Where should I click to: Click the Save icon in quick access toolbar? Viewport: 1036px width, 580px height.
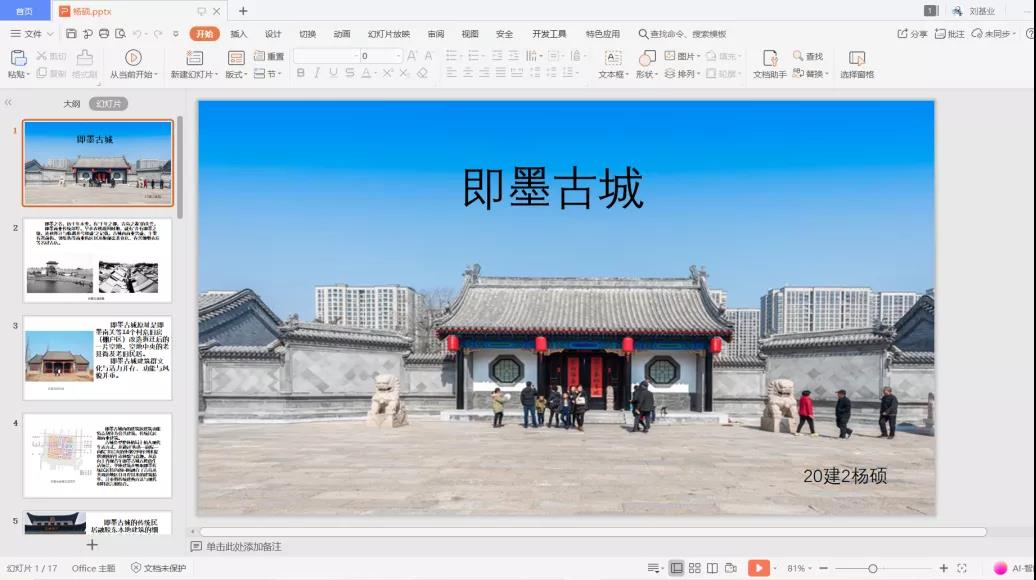coord(71,34)
